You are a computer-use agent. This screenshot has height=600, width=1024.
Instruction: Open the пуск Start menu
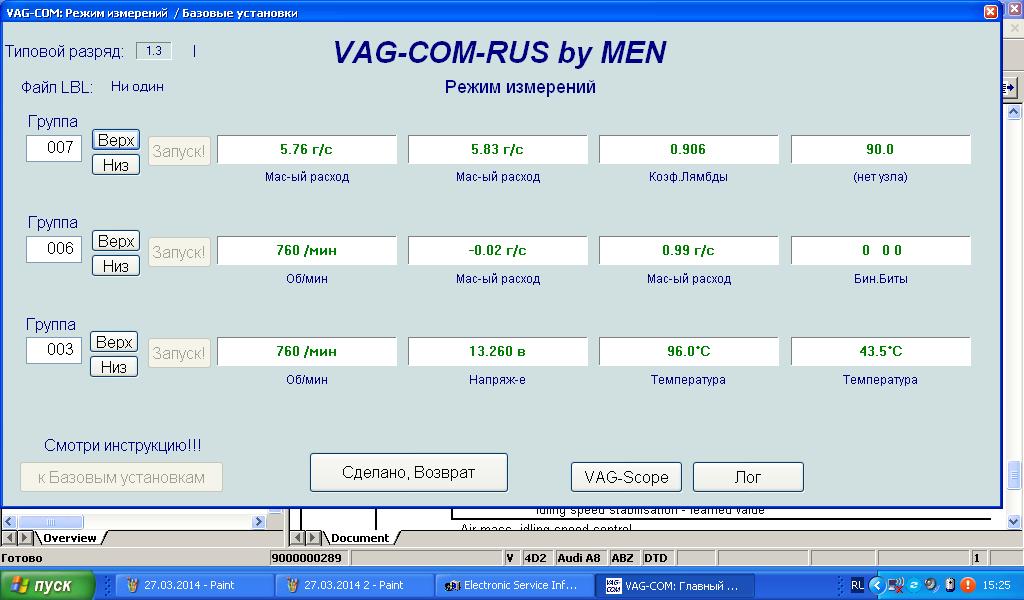click(48, 585)
